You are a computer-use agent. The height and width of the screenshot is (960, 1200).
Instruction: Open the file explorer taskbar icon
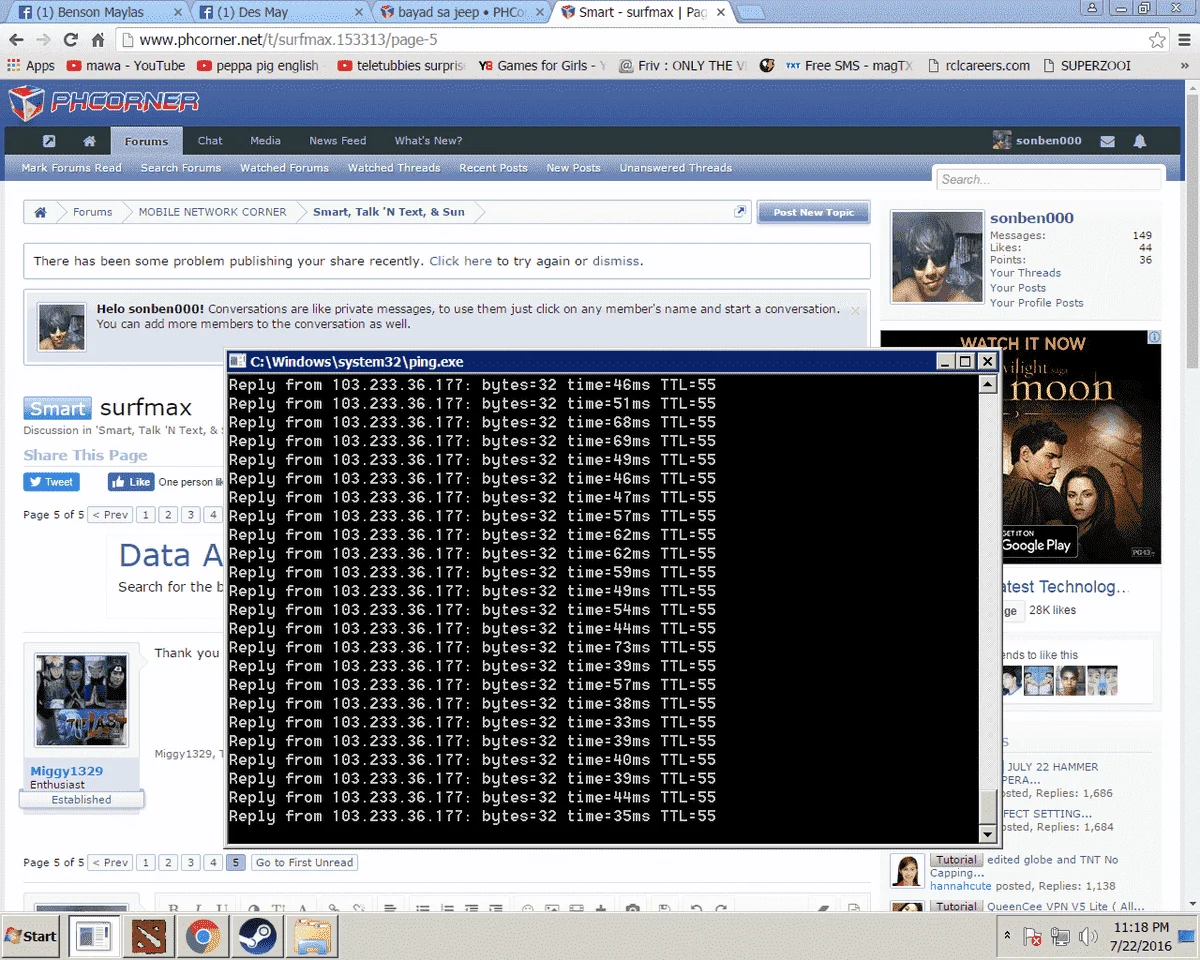tap(313, 937)
